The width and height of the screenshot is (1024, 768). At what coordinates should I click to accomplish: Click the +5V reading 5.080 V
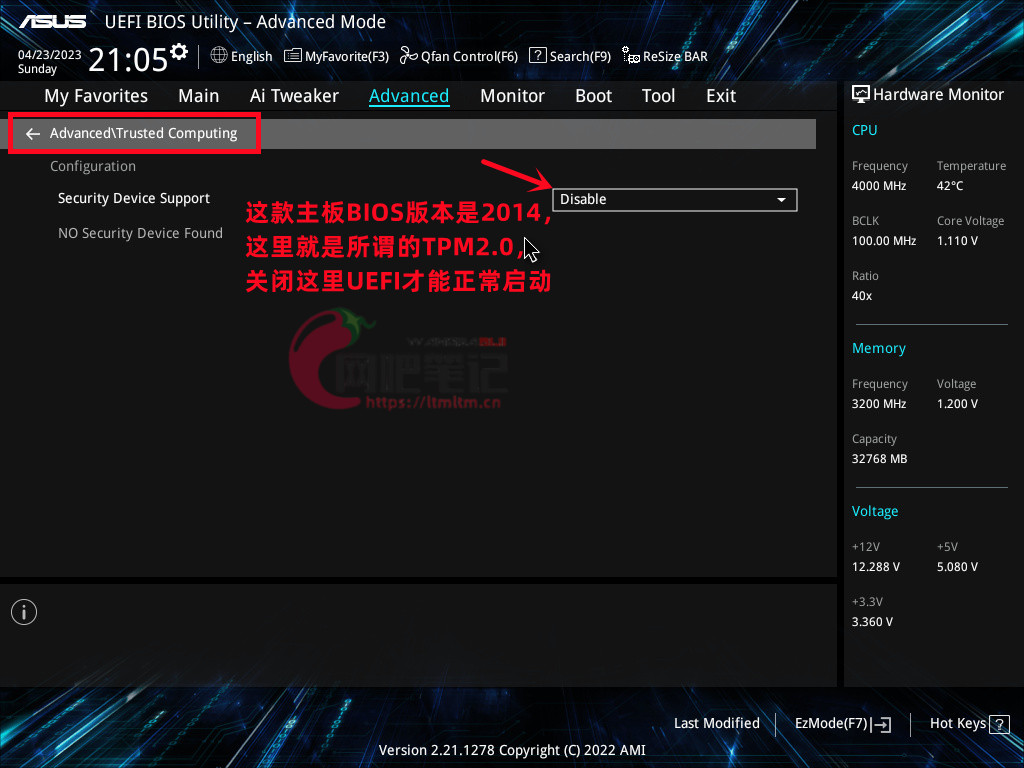[957, 567]
